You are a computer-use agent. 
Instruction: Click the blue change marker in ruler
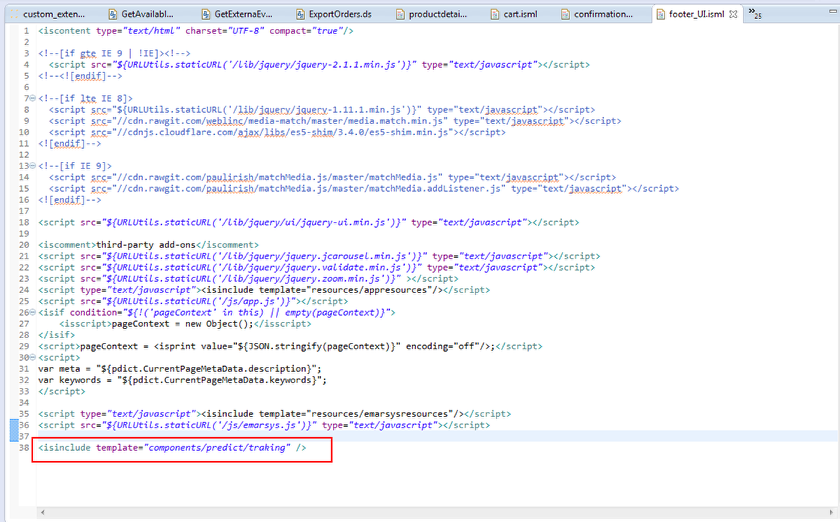pos(14,430)
